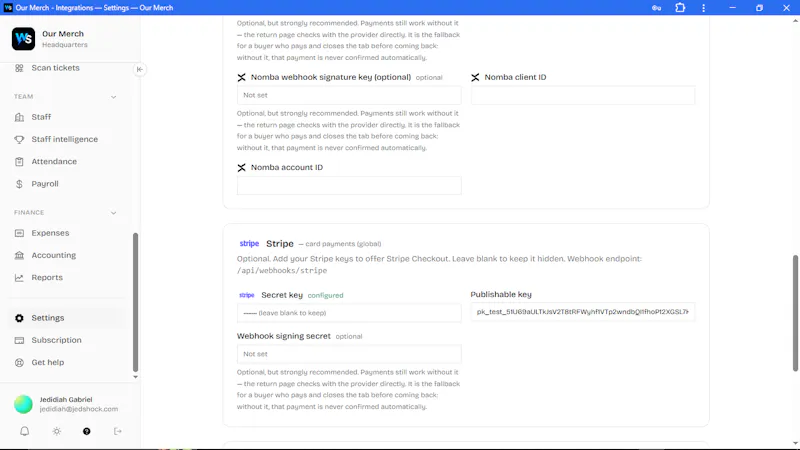This screenshot has width=800, height=450.
Task: Click the Expenses icon
Action: coord(19,233)
